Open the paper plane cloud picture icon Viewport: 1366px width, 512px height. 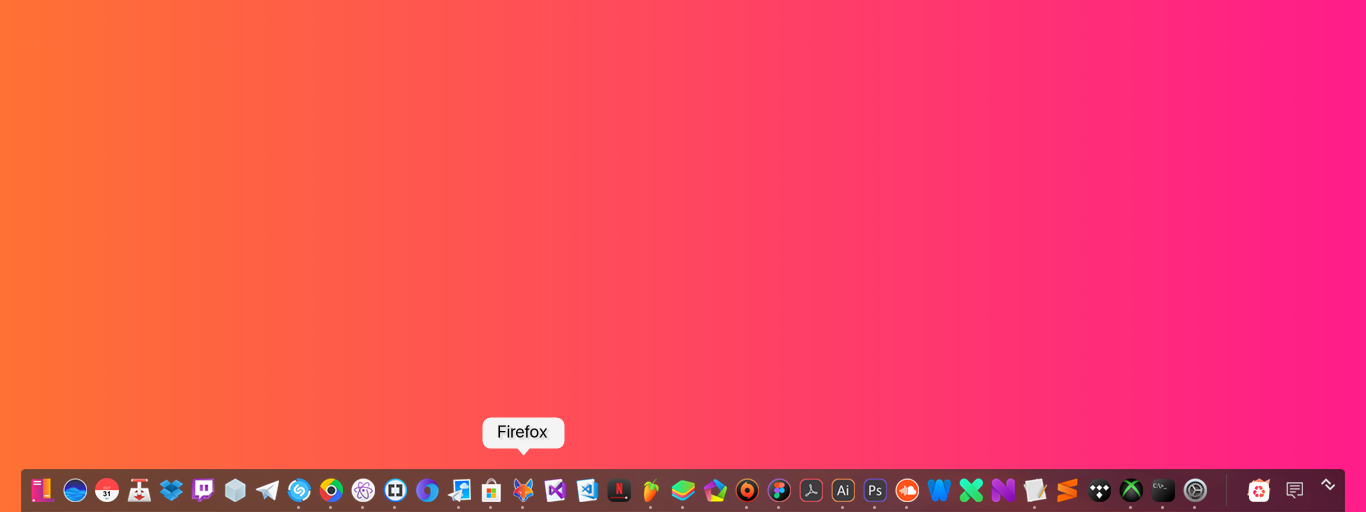[459, 490]
